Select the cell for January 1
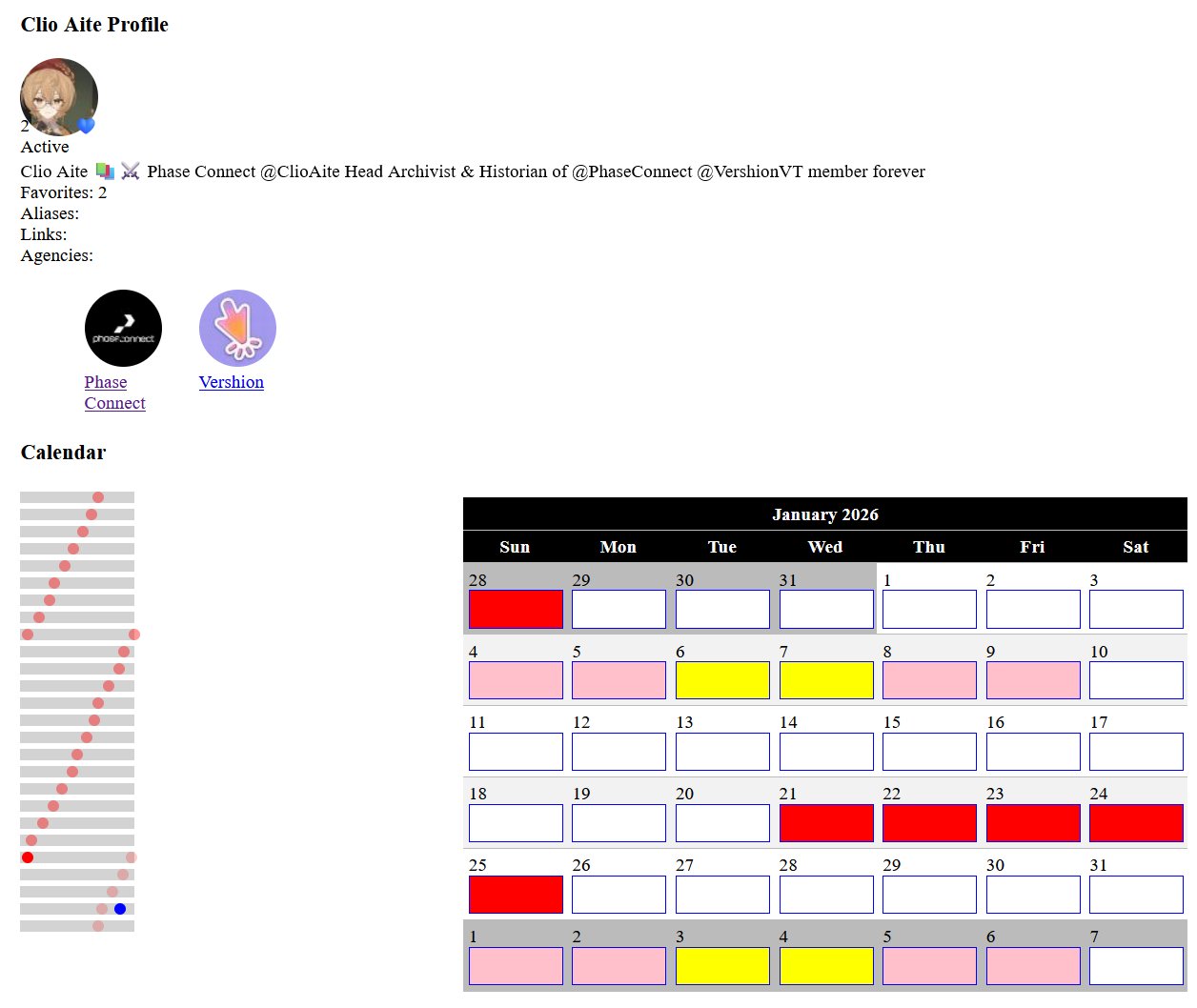 929,609
